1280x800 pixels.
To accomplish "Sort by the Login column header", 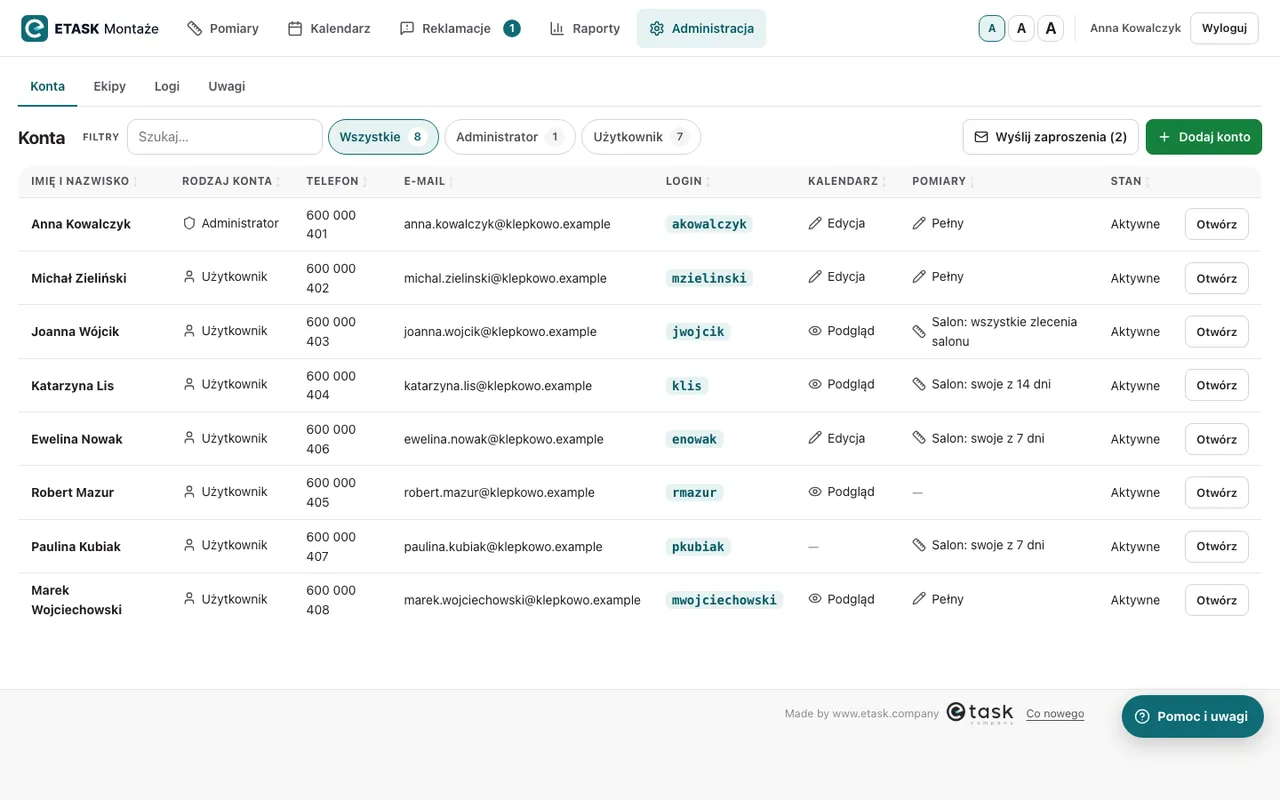I will point(689,181).
